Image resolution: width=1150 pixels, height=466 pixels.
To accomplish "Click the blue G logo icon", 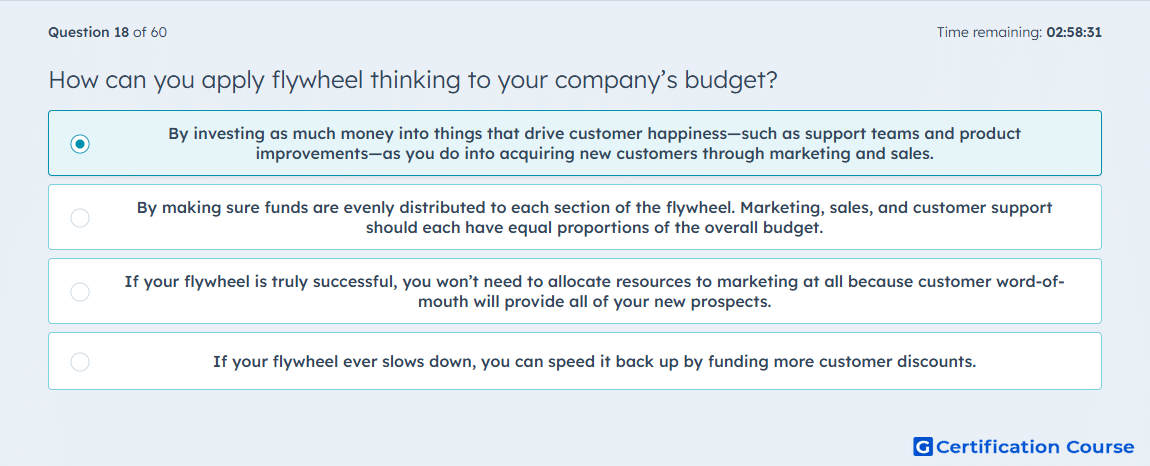I will point(923,446).
